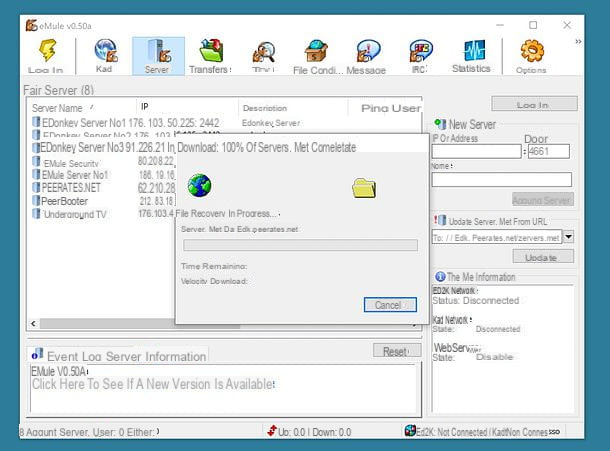Select EMule Security server row
The width and height of the screenshot is (610, 451).
pyautogui.click(x=103, y=163)
